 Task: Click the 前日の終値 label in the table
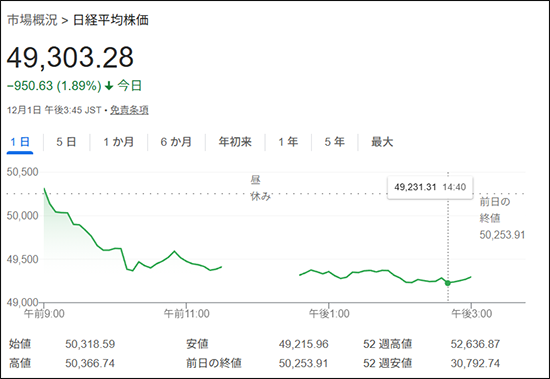pos(214,363)
